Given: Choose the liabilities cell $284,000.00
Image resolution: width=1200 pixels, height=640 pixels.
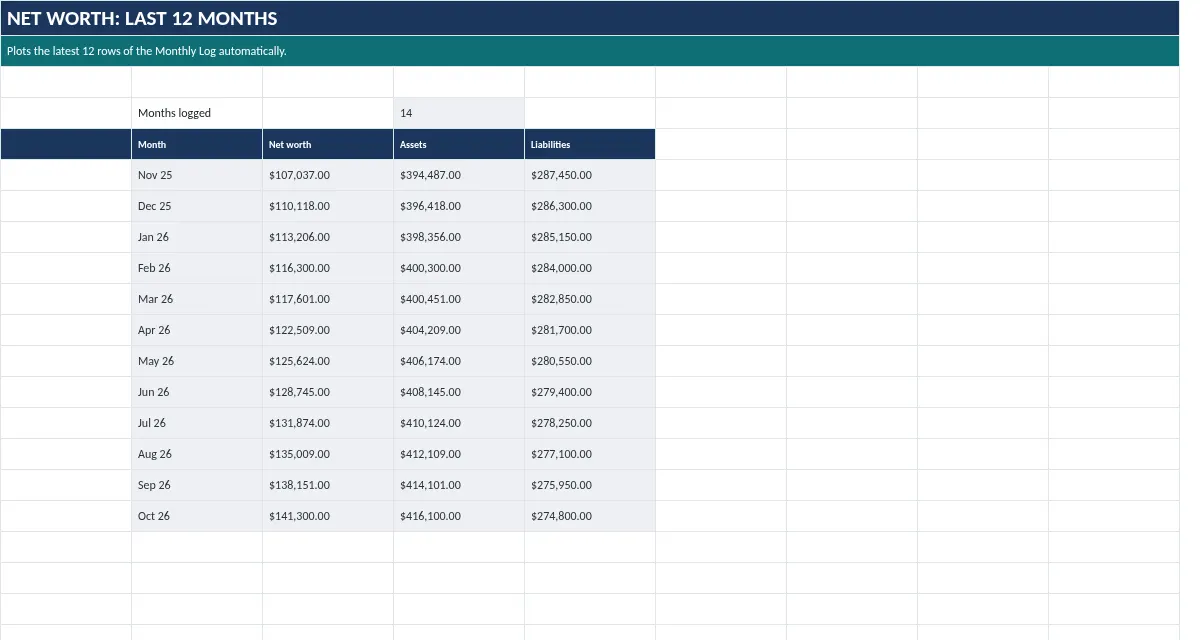Looking at the screenshot, I should [590, 268].
